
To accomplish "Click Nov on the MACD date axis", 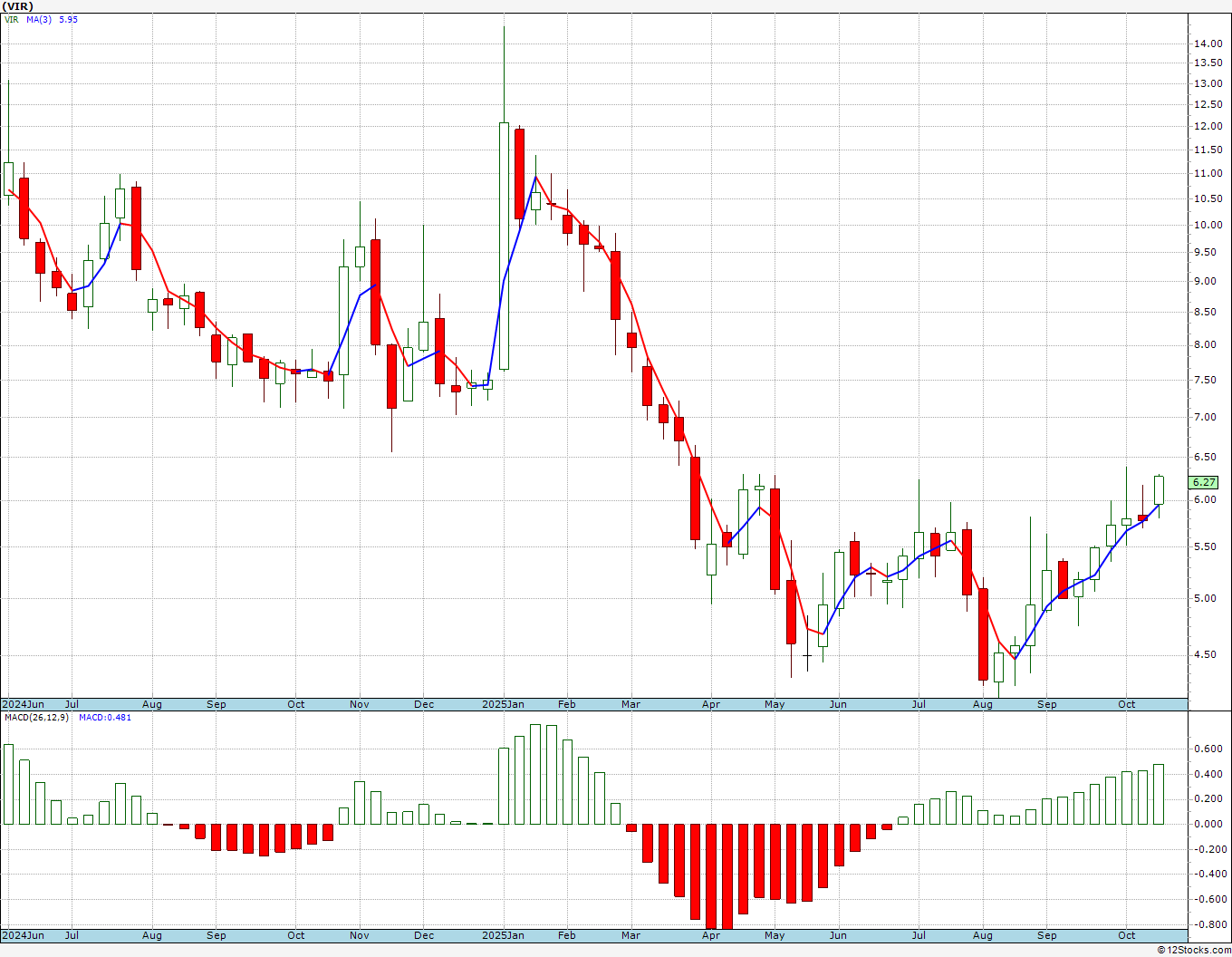I will [x=360, y=935].
